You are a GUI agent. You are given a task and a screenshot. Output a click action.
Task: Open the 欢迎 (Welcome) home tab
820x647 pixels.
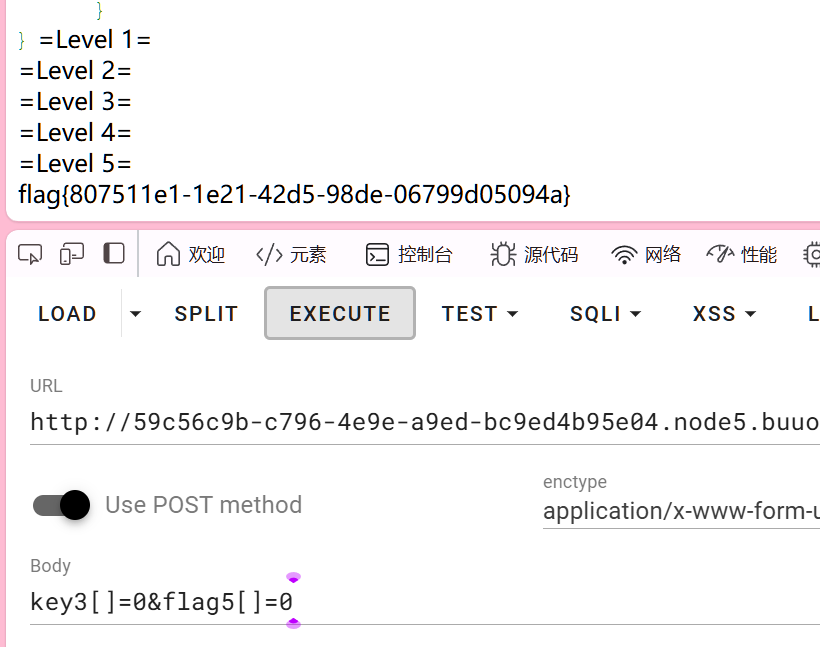pos(191,255)
